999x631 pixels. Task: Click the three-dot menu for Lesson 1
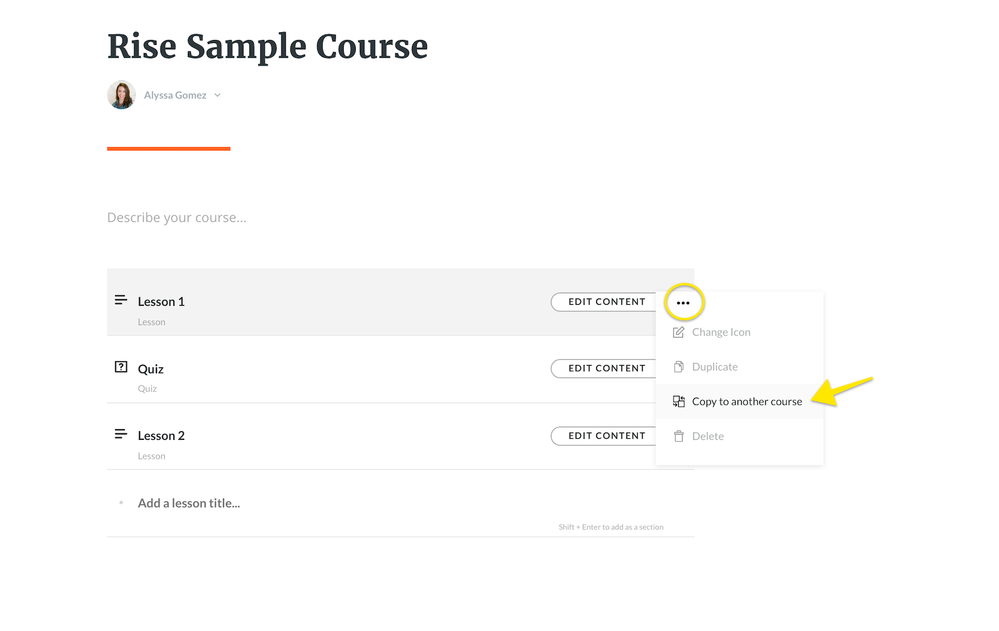[683, 302]
